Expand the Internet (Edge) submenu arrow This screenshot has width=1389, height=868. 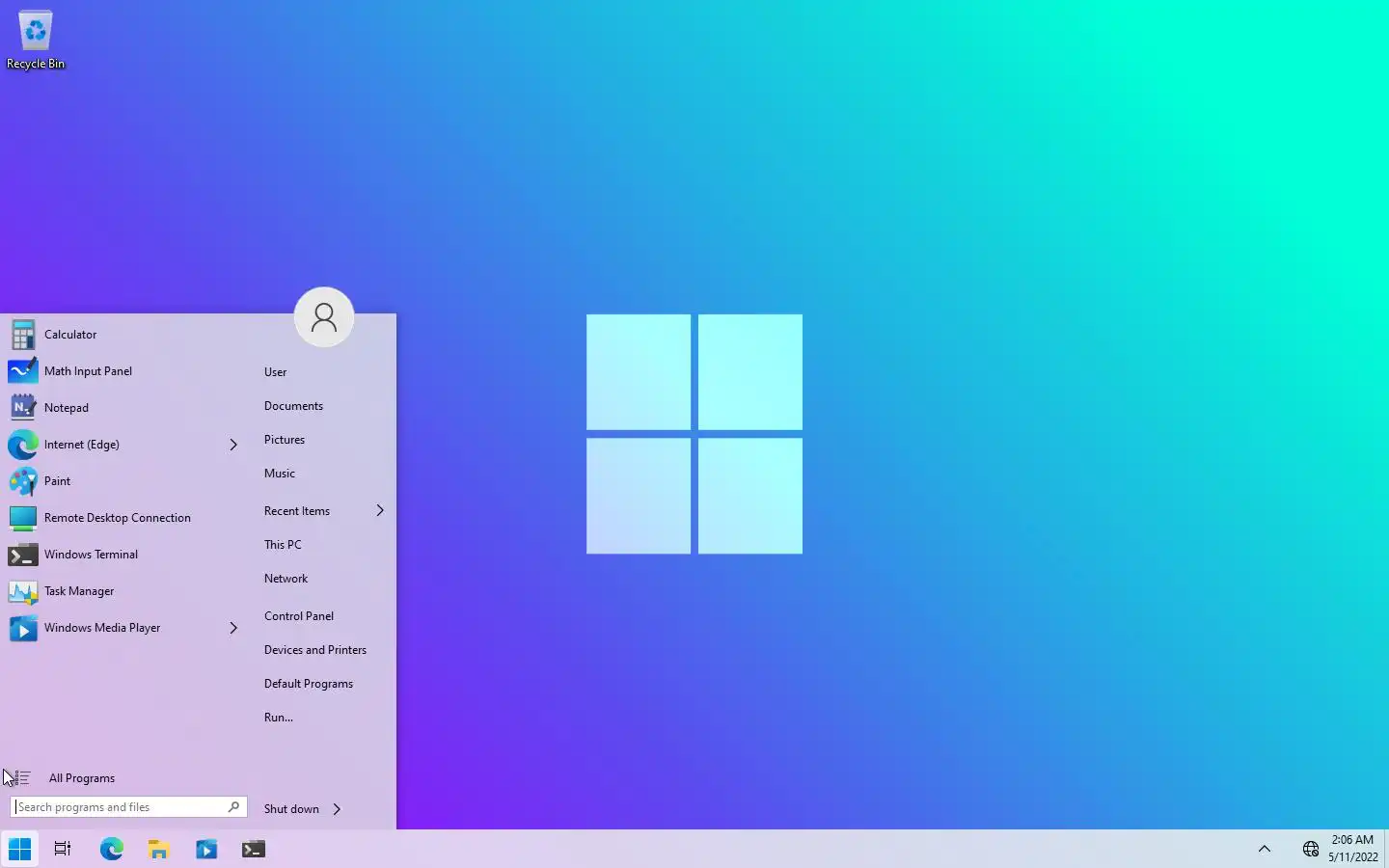233,445
